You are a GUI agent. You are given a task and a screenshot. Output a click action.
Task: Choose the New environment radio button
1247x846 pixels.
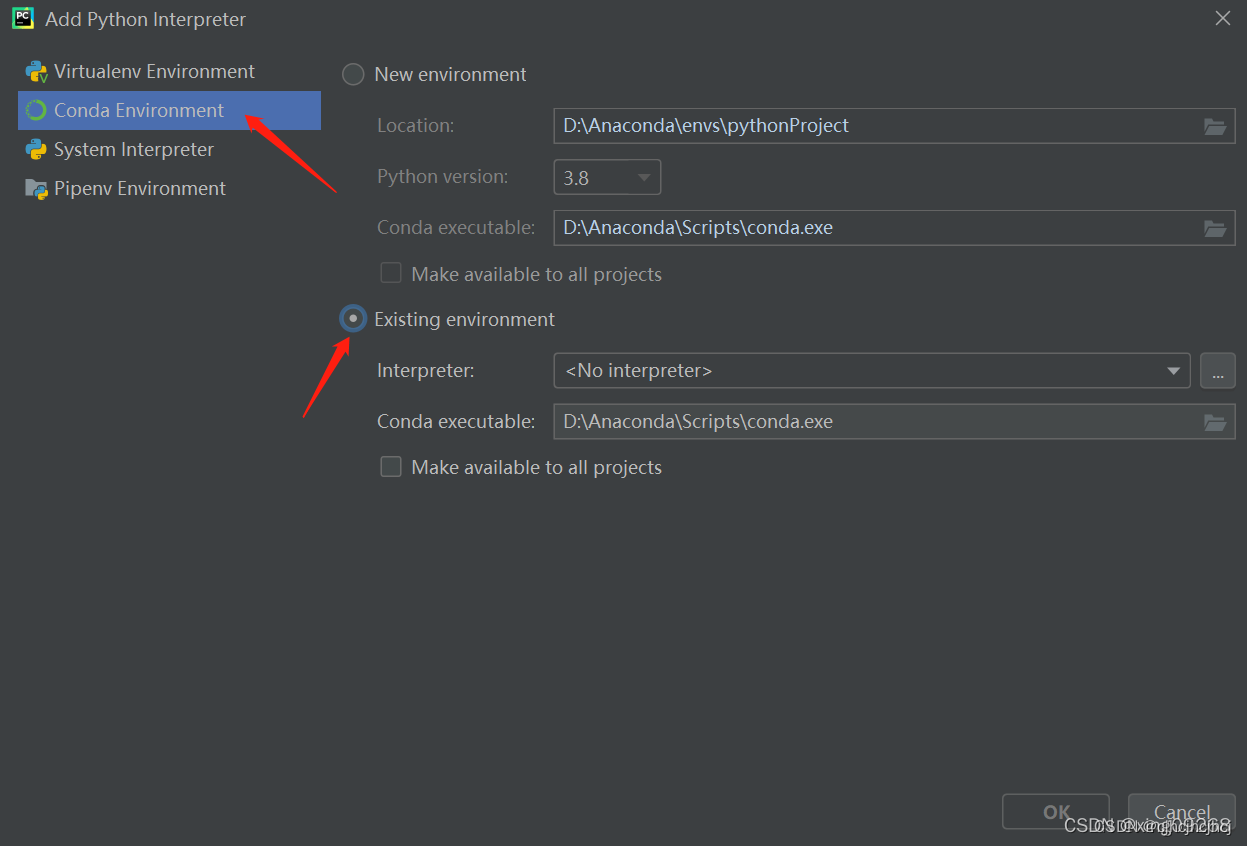353,75
